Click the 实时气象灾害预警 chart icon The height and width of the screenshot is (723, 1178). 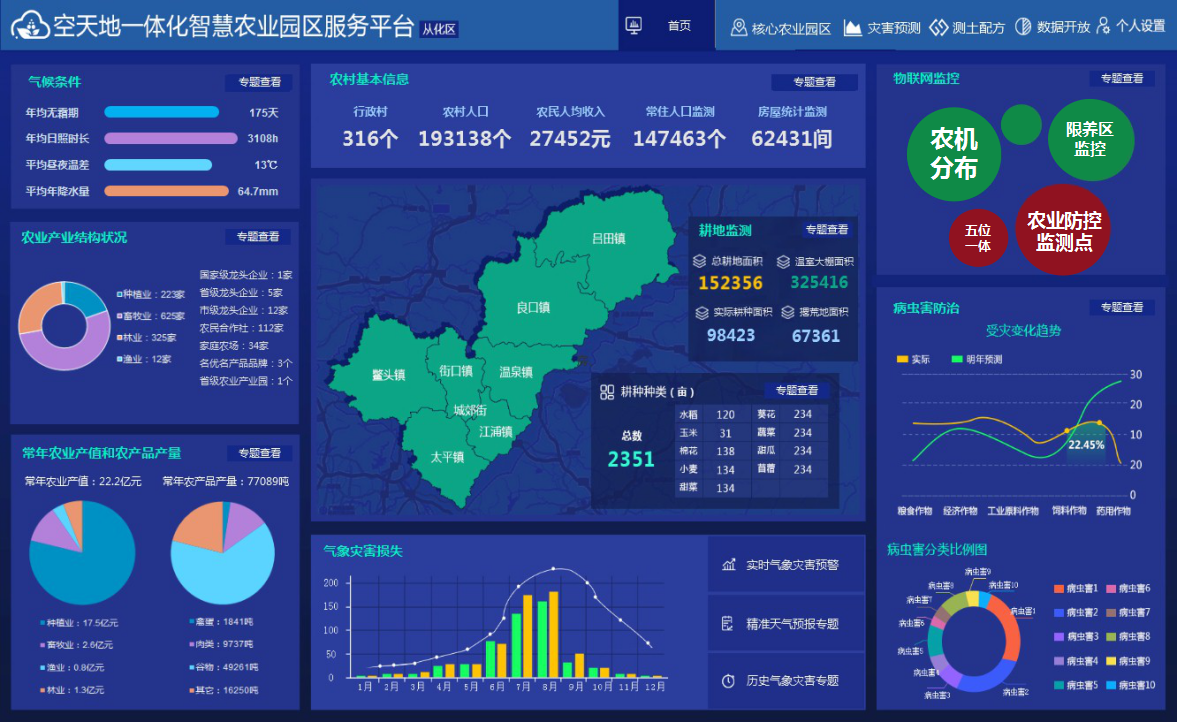click(x=728, y=565)
